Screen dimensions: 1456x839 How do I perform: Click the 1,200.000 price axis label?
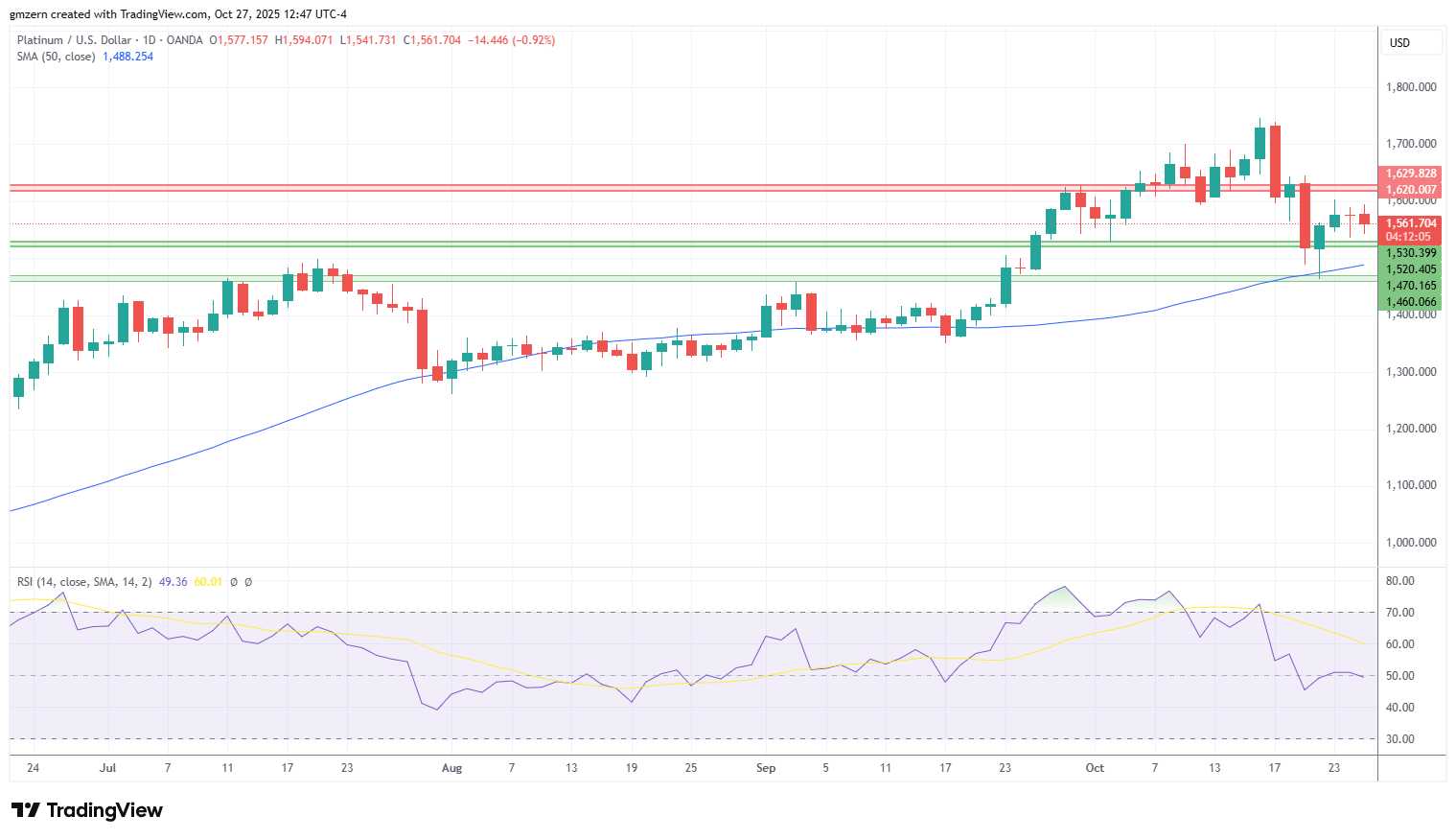coord(1411,429)
